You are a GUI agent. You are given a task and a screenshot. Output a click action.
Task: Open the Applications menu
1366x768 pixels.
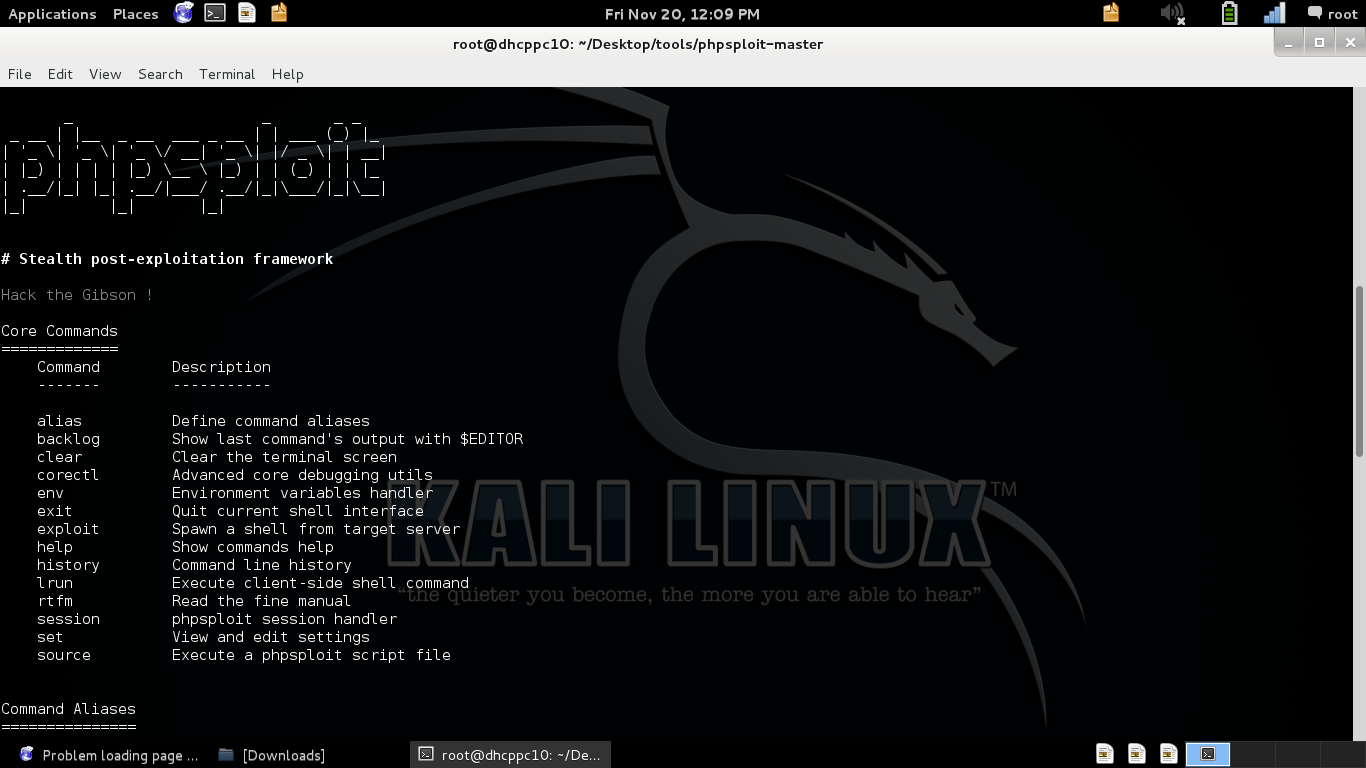[52, 13]
